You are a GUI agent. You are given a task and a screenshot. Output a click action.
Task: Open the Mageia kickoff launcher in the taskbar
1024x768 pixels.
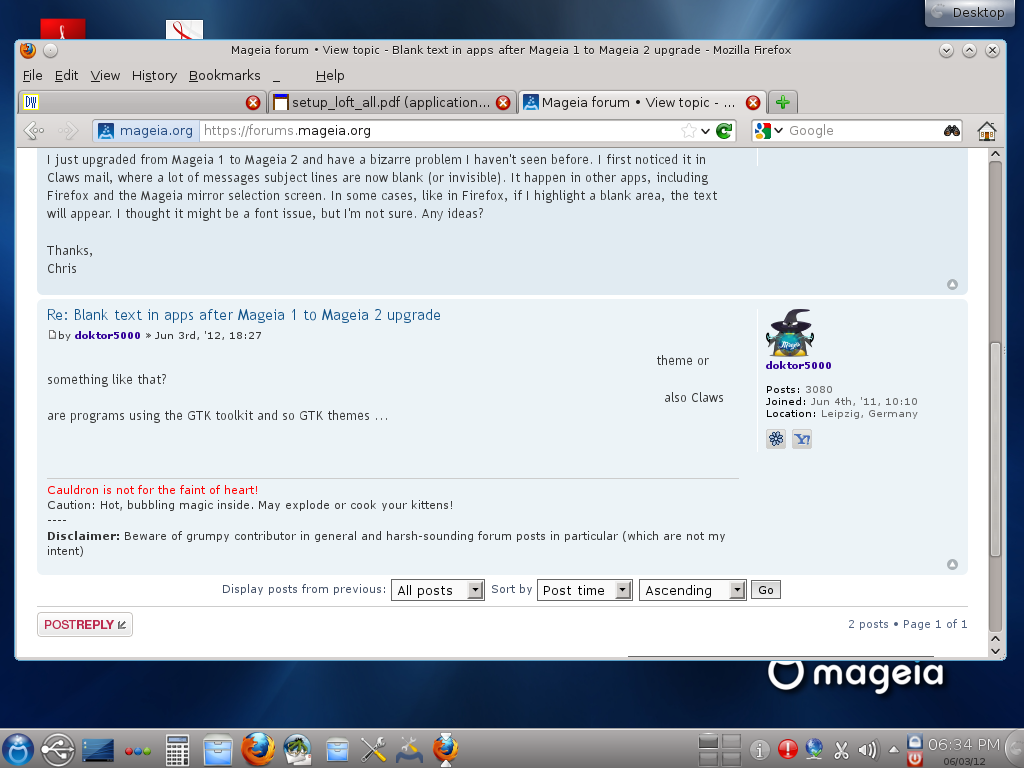pos(18,749)
